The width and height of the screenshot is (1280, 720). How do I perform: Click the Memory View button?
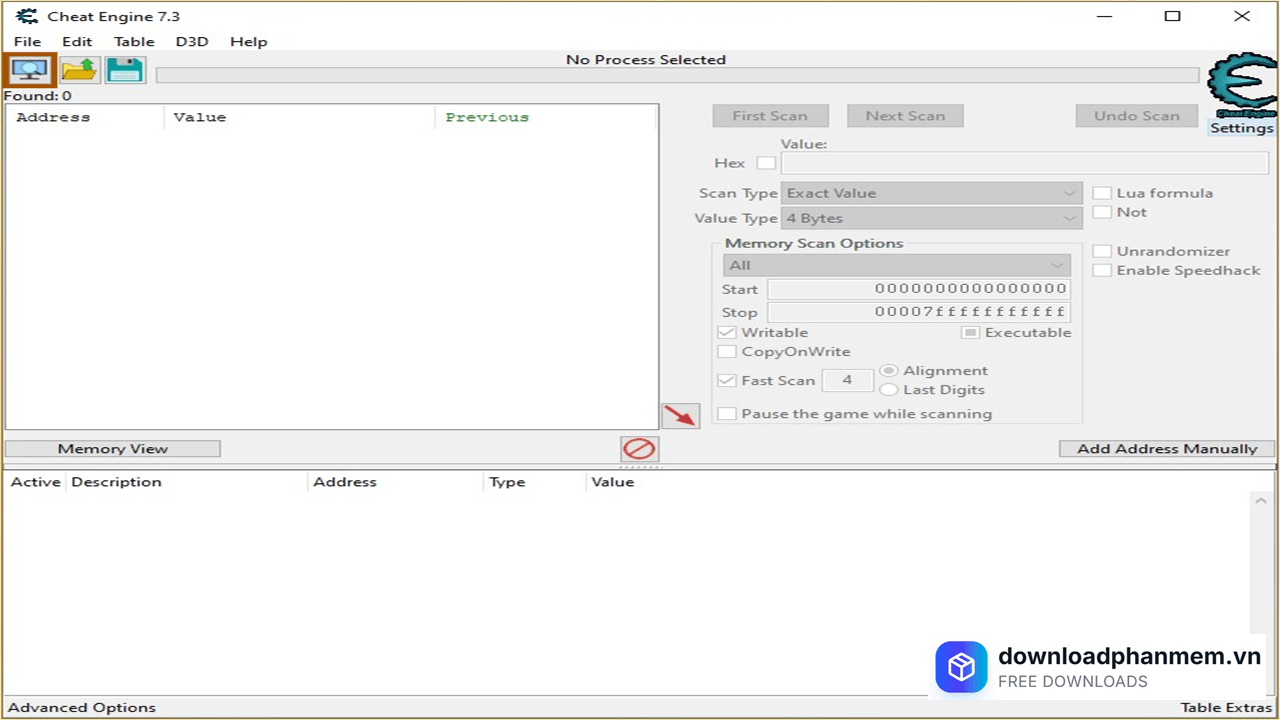[x=113, y=449]
